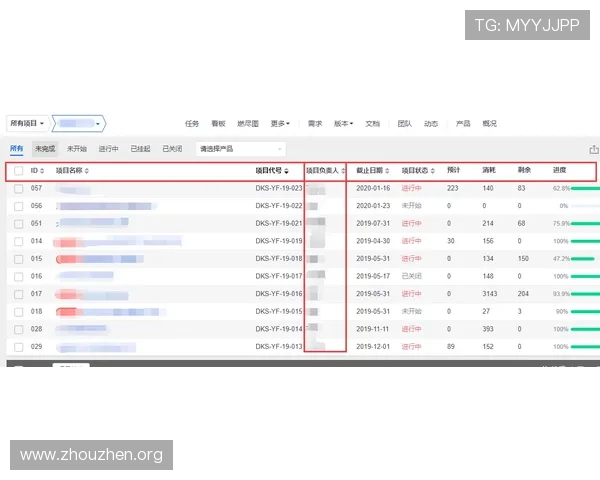The image size is (600, 480).
Task: Open the 产品 section
Action: point(463,124)
